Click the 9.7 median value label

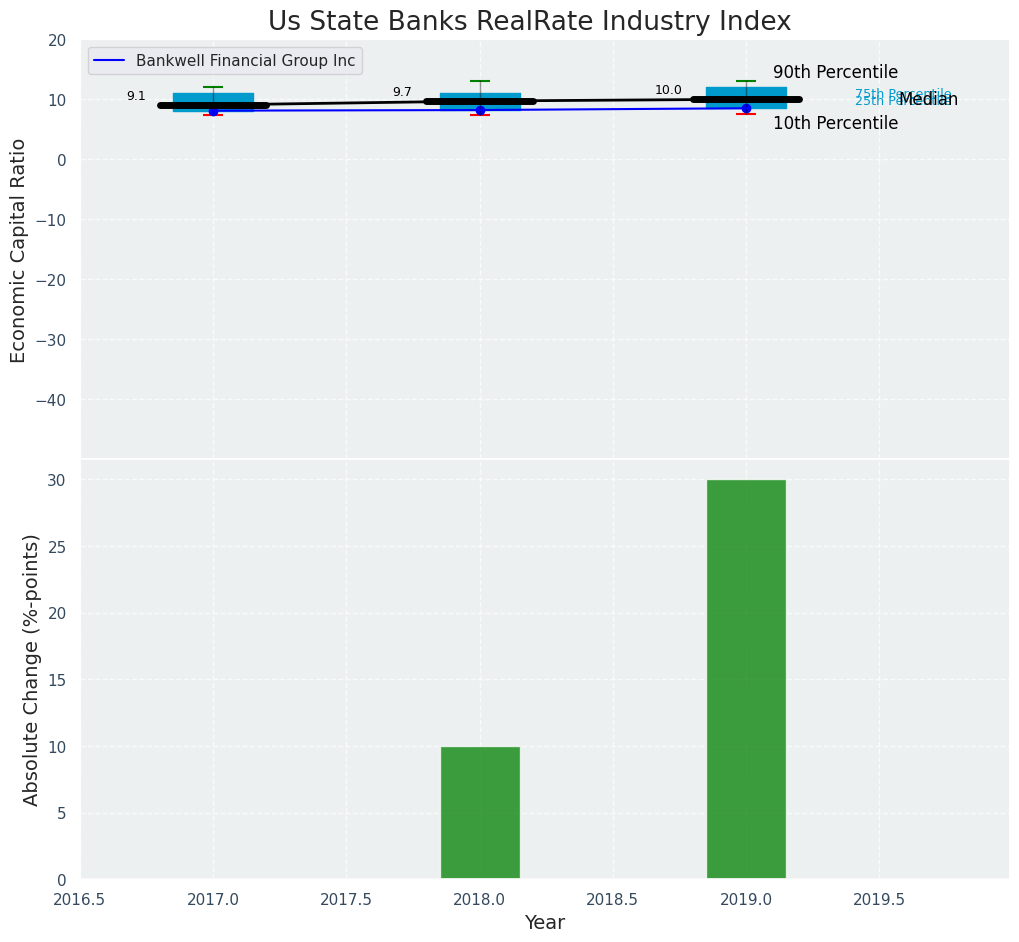tap(402, 92)
